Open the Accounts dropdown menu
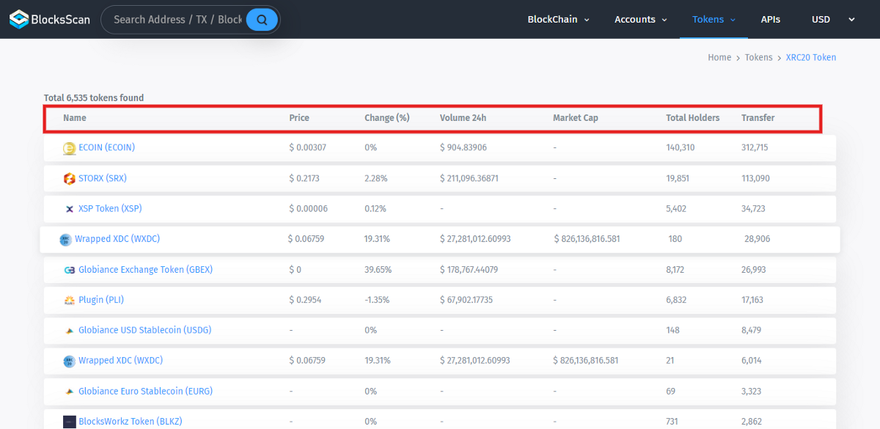This screenshot has width=880, height=429. pos(641,19)
